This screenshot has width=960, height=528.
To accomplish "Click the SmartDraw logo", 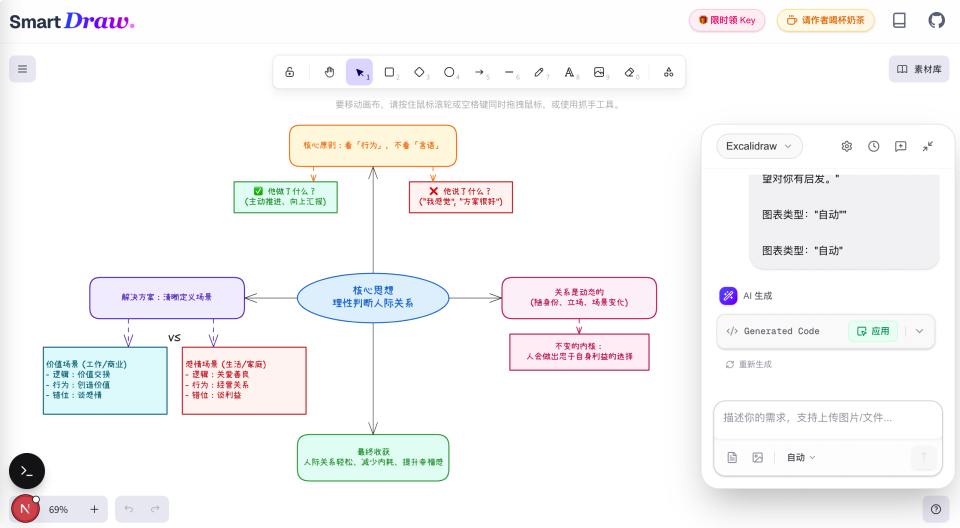I will [x=72, y=21].
